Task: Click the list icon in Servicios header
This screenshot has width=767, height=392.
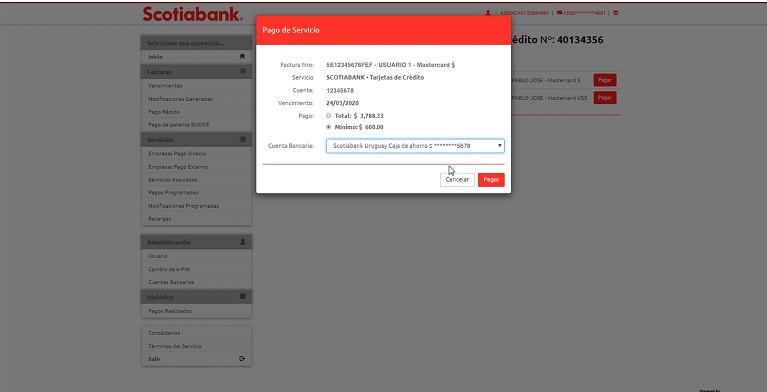Action: 243,139
